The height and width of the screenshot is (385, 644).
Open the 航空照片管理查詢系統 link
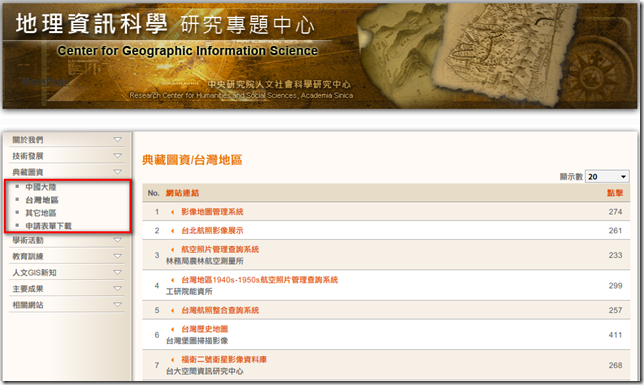click(x=220, y=249)
